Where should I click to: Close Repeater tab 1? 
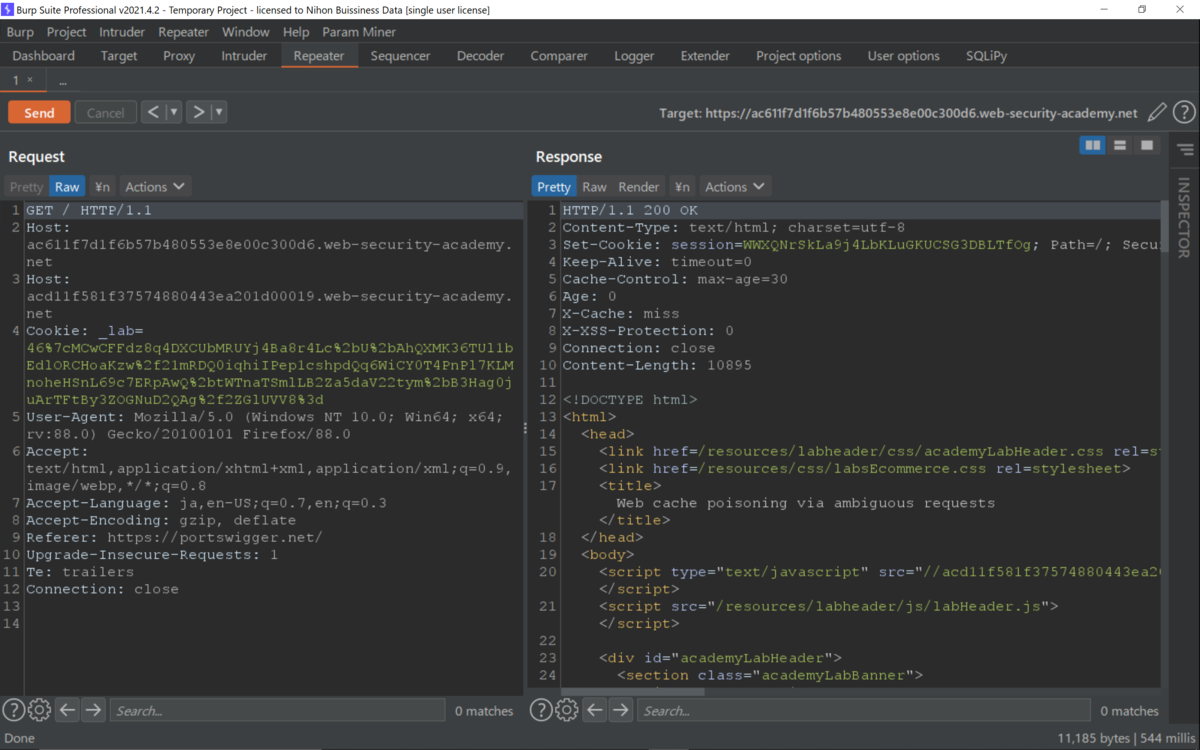pyautogui.click(x=30, y=80)
